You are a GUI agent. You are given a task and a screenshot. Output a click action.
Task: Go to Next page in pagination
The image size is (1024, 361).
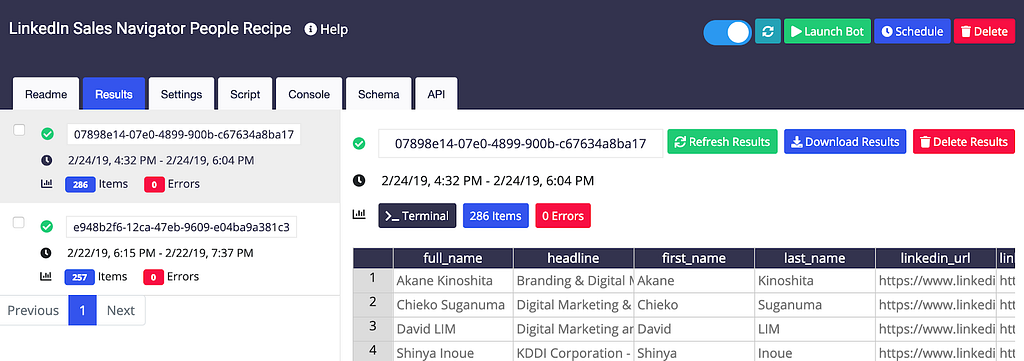point(121,310)
